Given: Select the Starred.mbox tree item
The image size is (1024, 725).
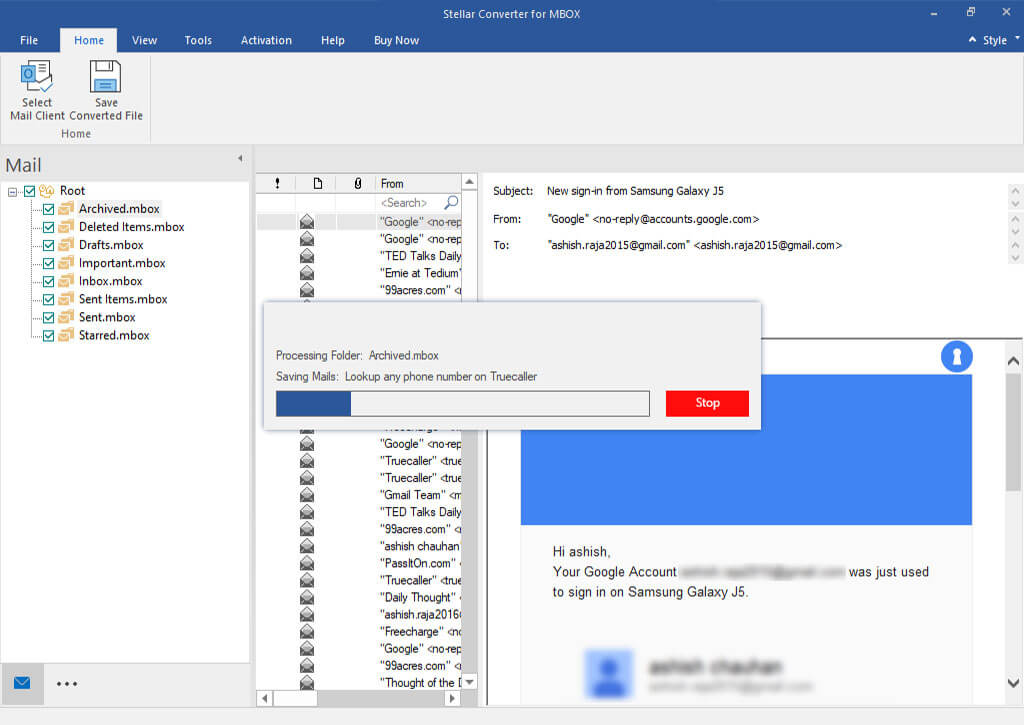Looking at the screenshot, I should (x=114, y=335).
